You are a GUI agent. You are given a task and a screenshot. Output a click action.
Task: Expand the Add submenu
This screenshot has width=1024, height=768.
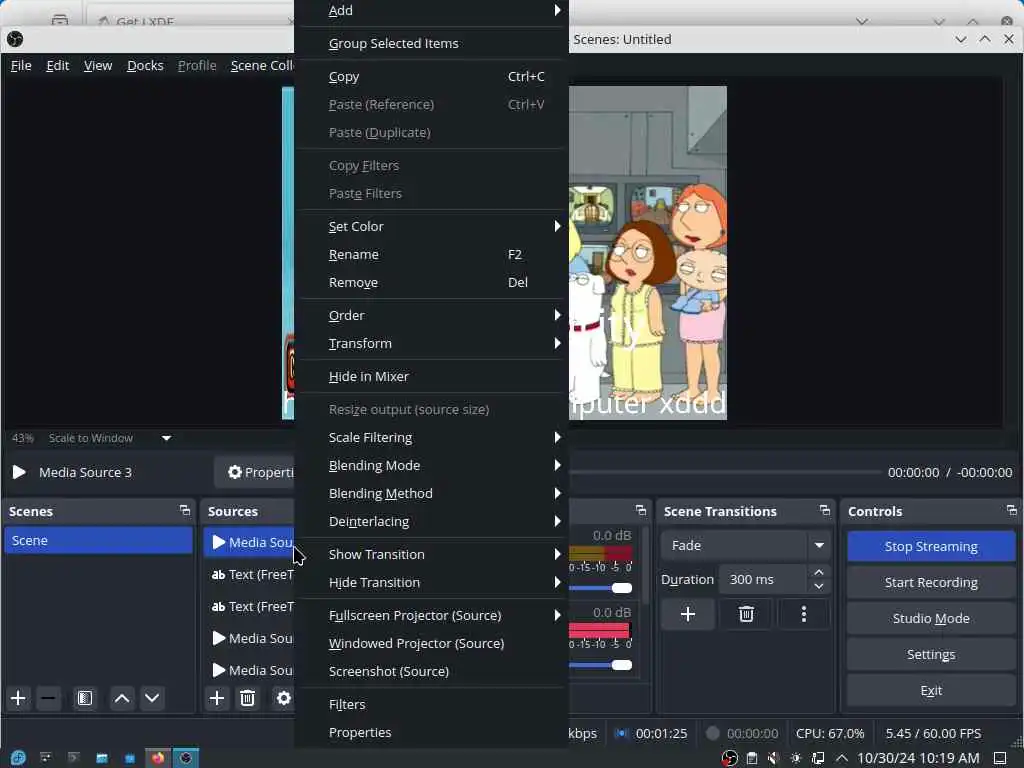point(431,10)
